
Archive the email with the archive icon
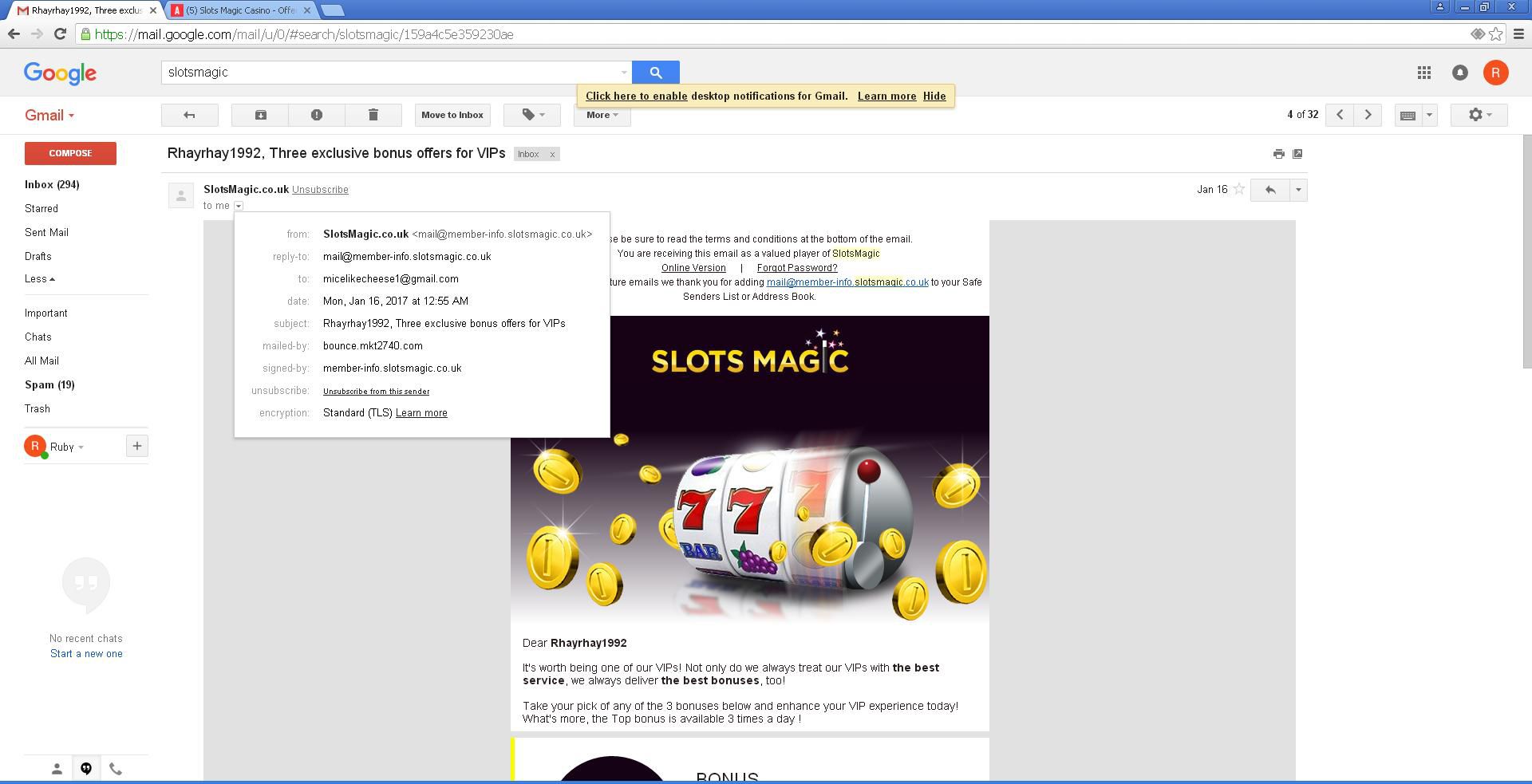pos(260,115)
